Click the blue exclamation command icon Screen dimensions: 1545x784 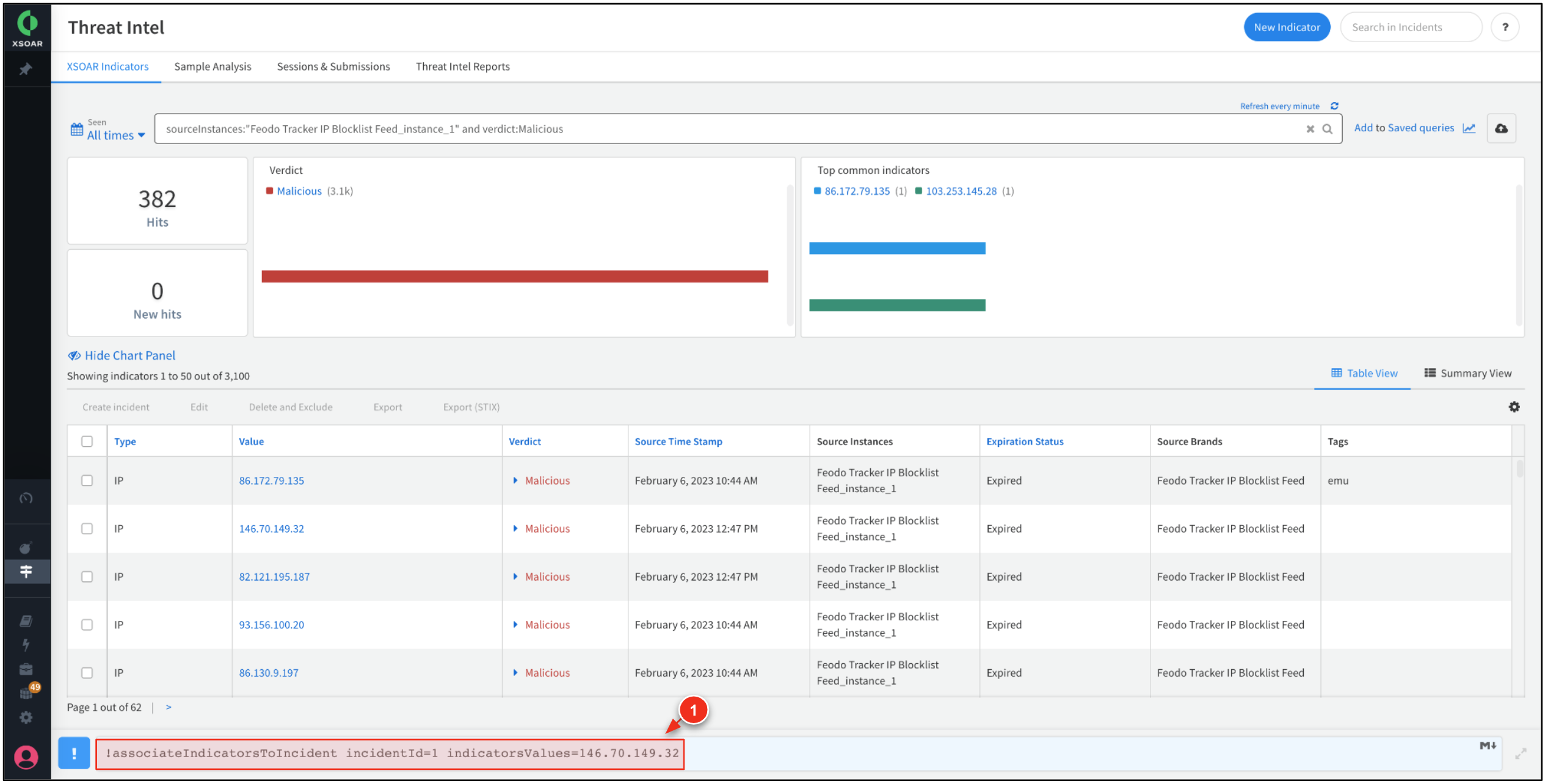click(74, 753)
